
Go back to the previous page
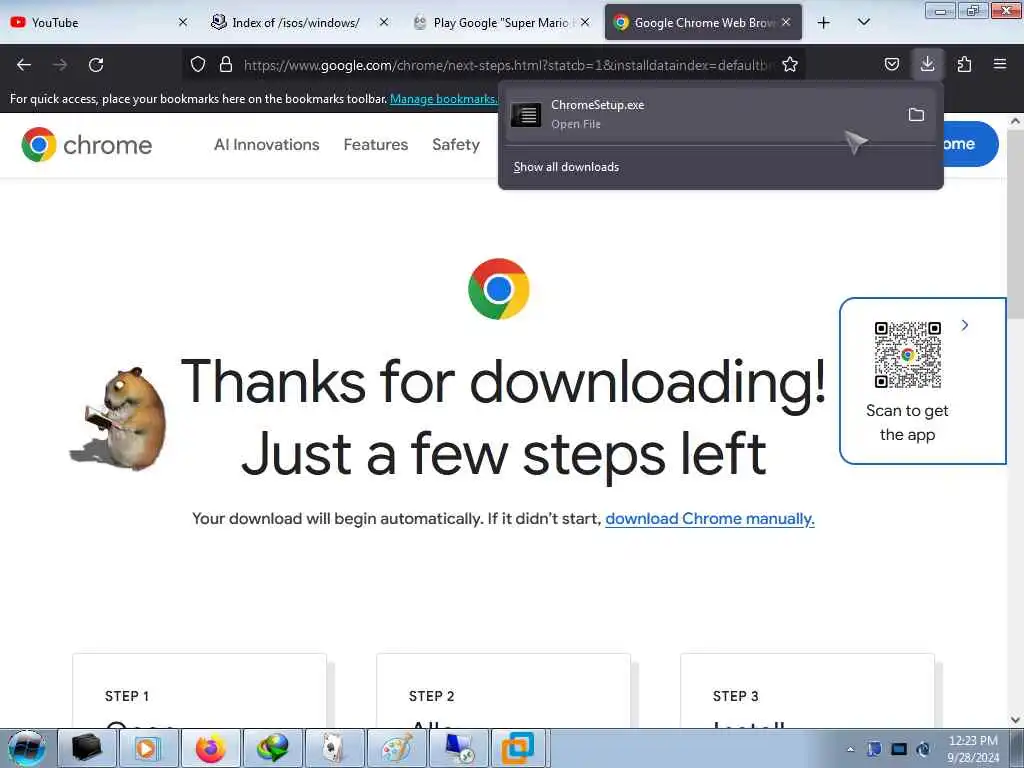[24, 65]
